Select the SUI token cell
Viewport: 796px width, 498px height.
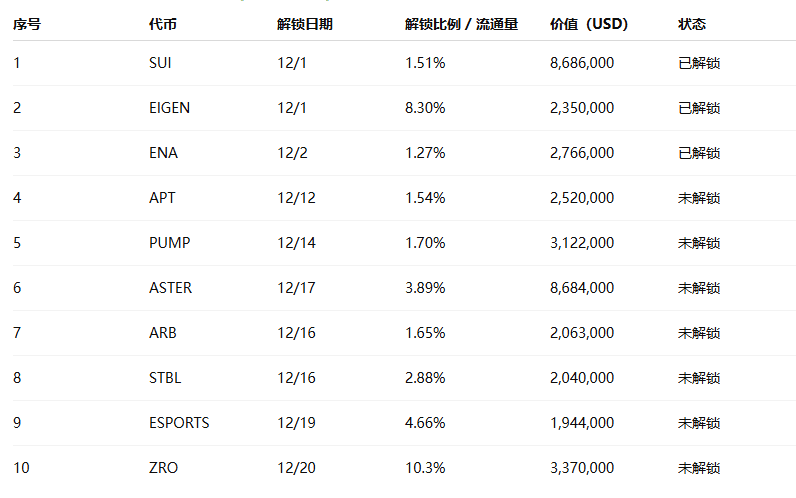click(x=160, y=63)
